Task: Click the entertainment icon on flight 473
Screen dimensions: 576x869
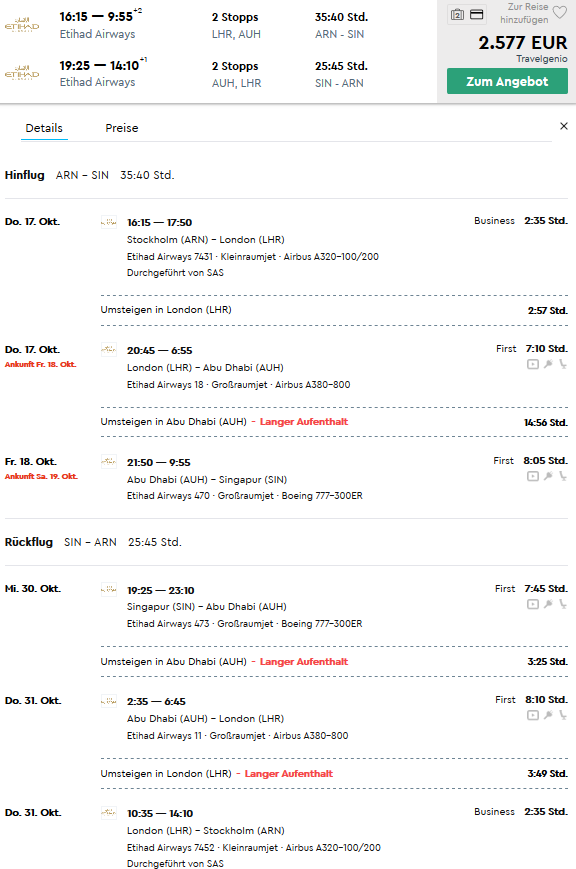Action: [x=533, y=604]
